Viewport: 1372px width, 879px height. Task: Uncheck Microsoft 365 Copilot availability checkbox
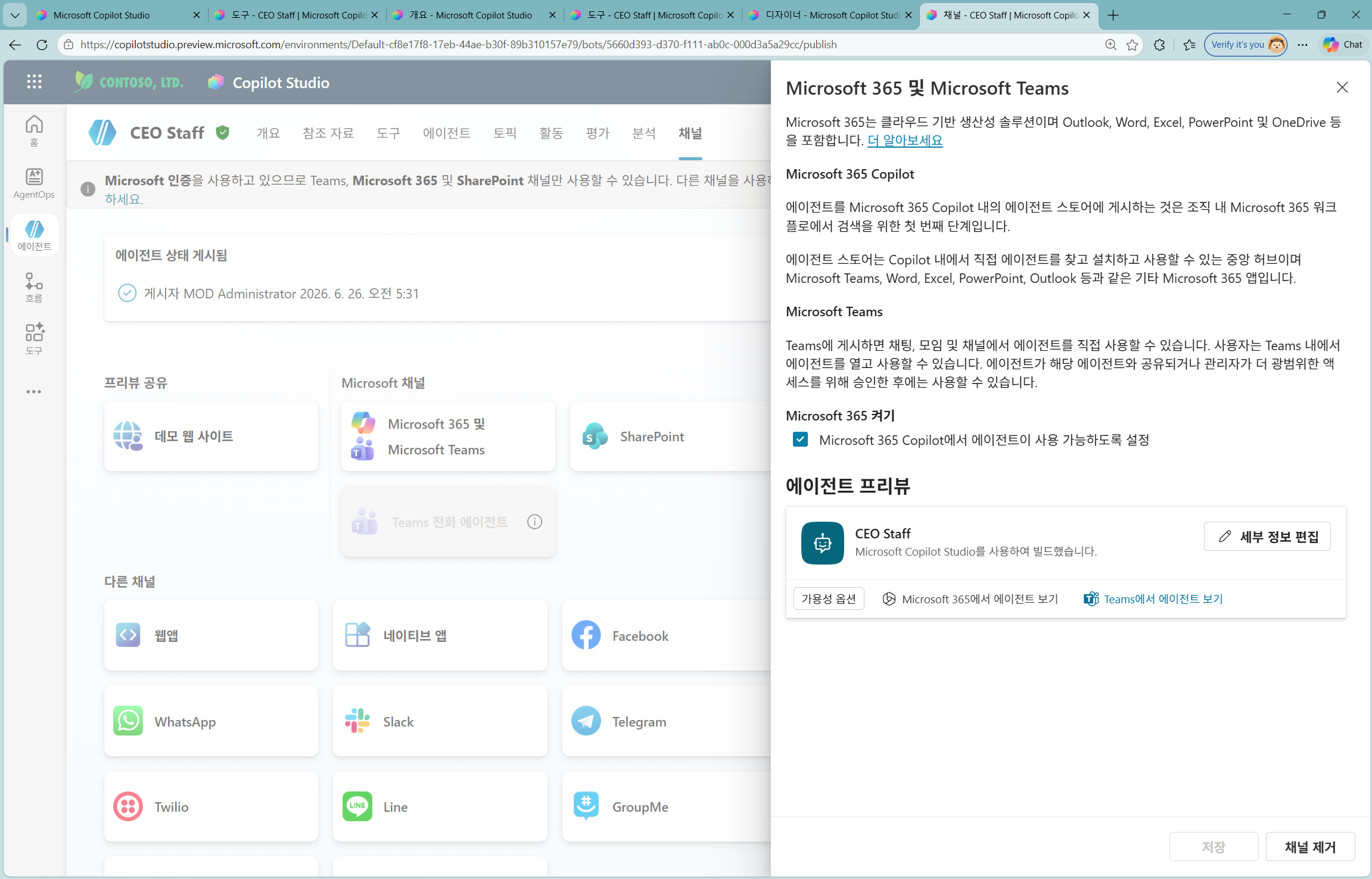800,440
